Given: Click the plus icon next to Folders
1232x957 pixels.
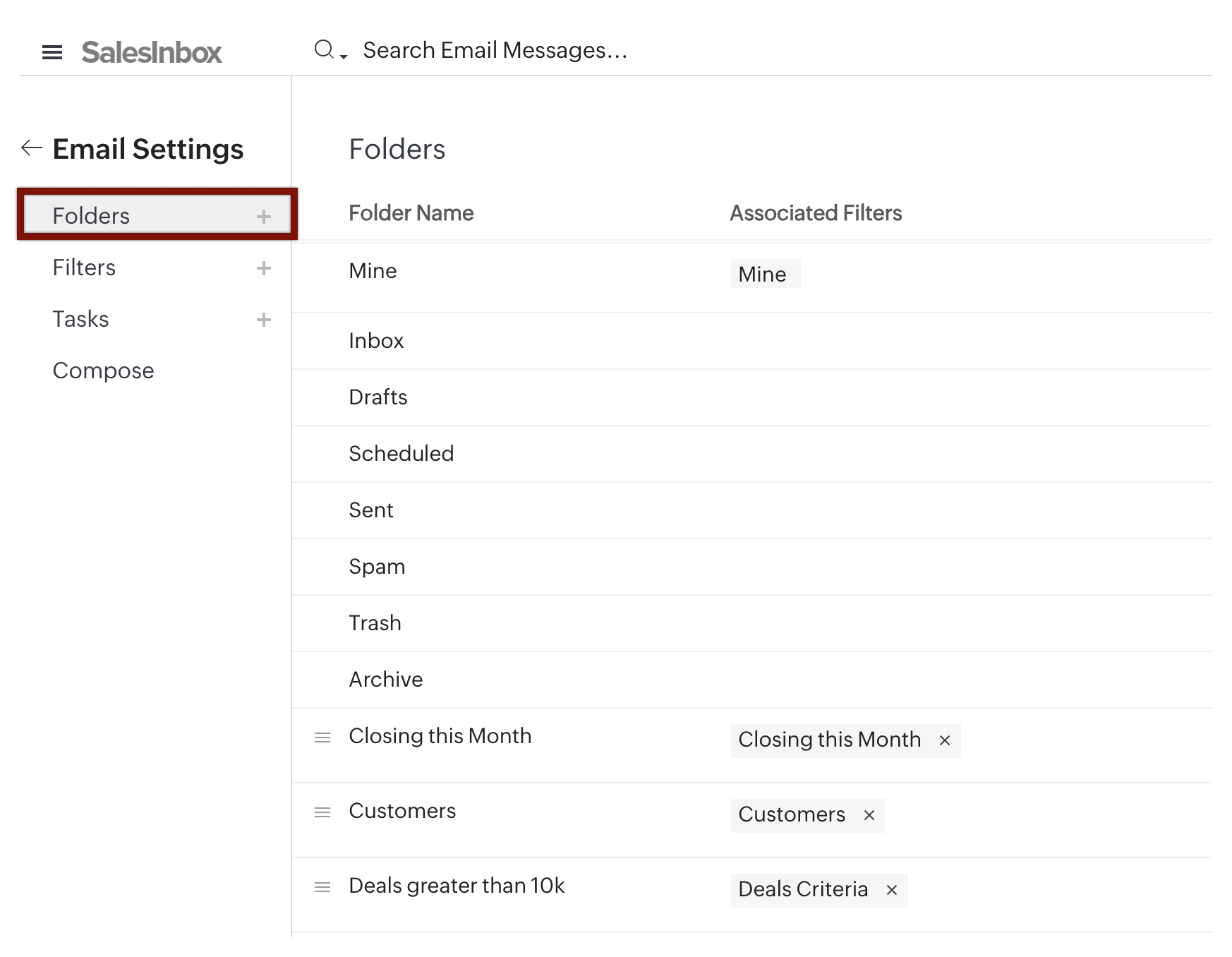Looking at the screenshot, I should [263, 217].
